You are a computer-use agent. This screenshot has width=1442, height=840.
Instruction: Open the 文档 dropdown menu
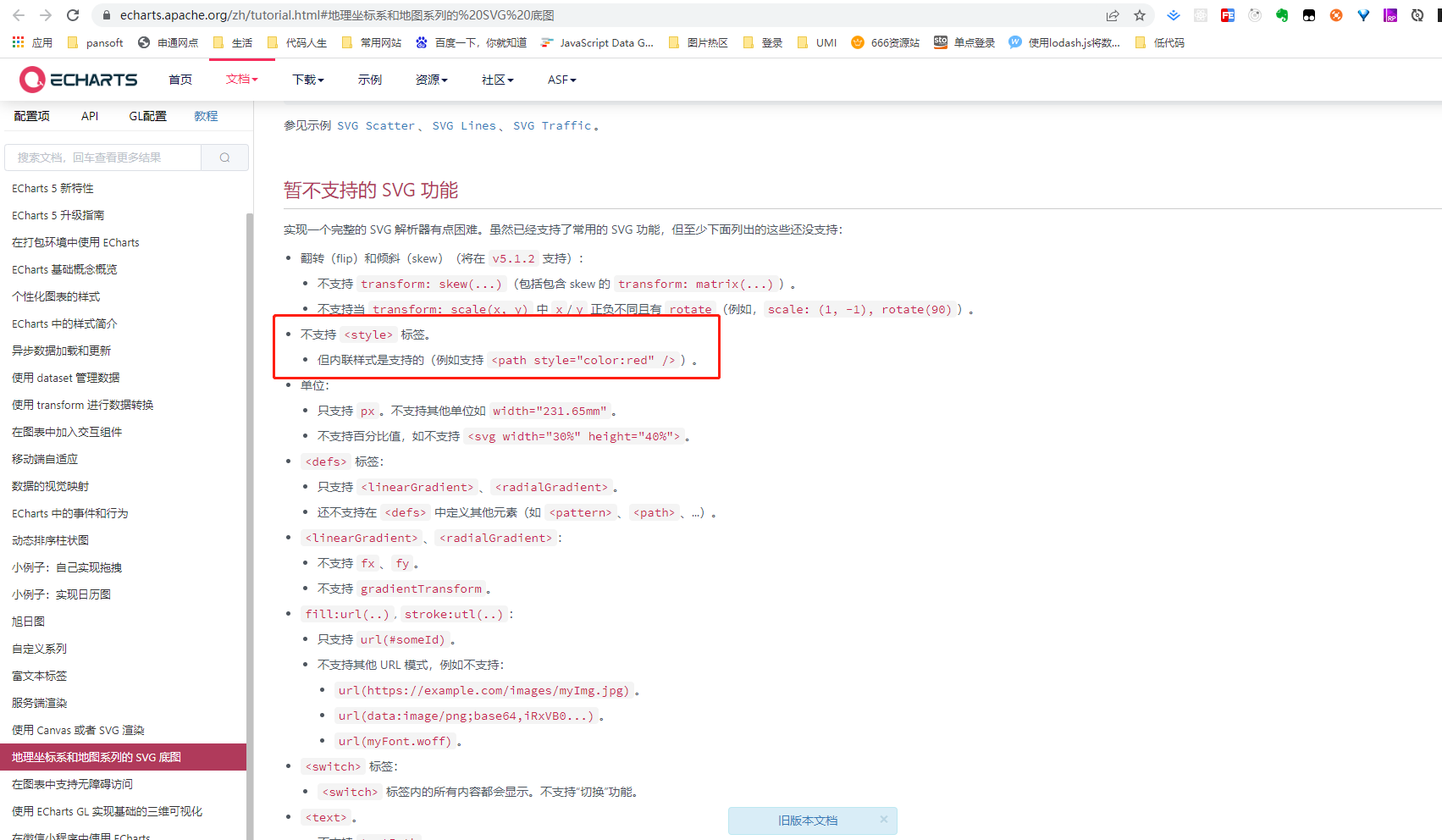click(241, 79)
